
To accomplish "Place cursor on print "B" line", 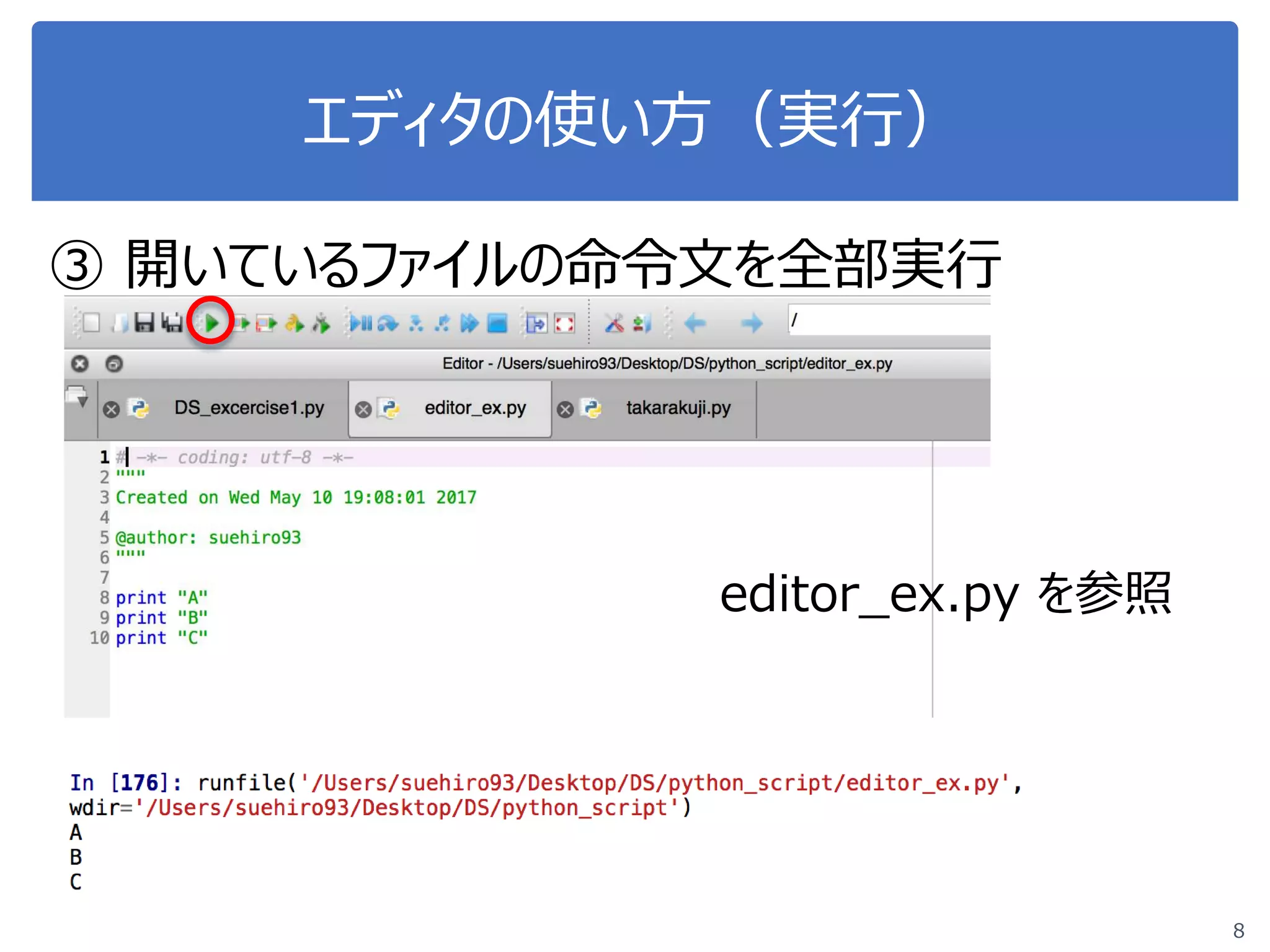I will click(161, 618).
